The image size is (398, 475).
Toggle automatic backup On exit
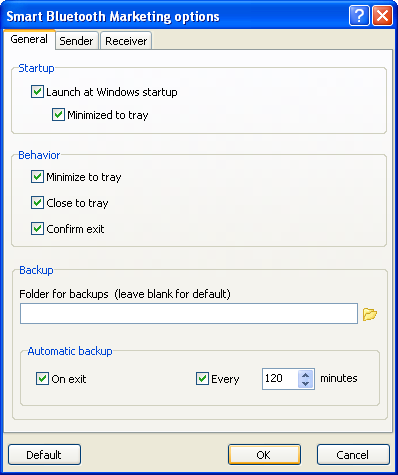(42, 379)
